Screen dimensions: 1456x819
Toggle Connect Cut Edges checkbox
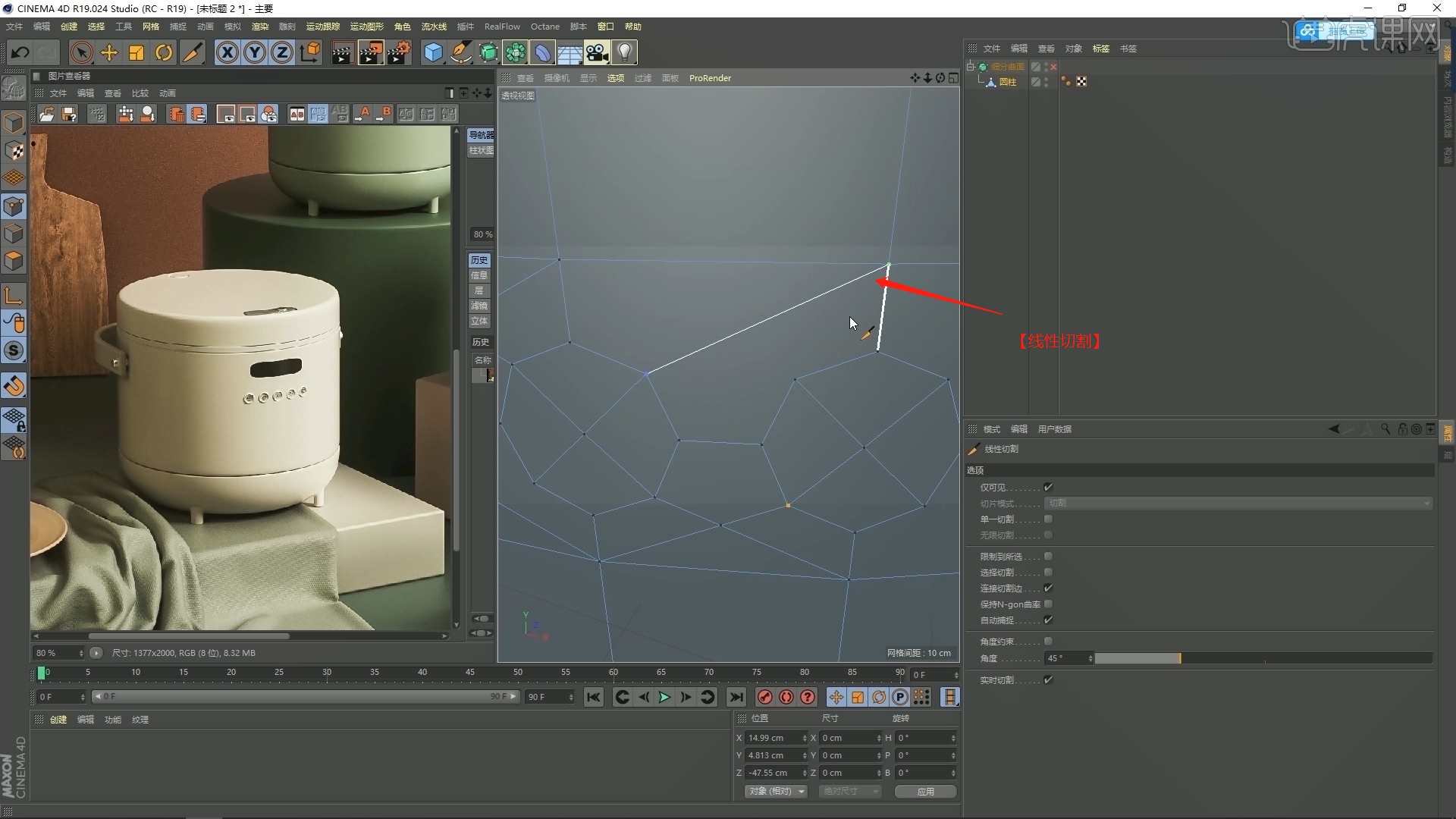point(1048,588)
